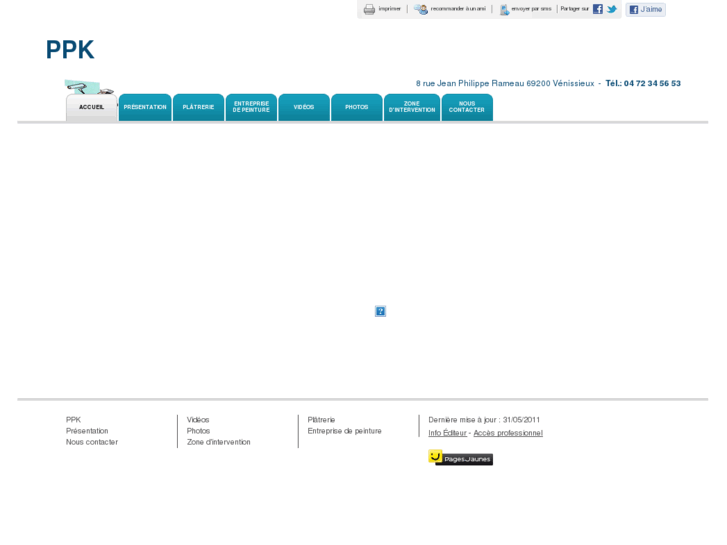This screenshot has width=727, height=545.
Task: Click the missing plugin question mark icon
Action: (380, 311)
